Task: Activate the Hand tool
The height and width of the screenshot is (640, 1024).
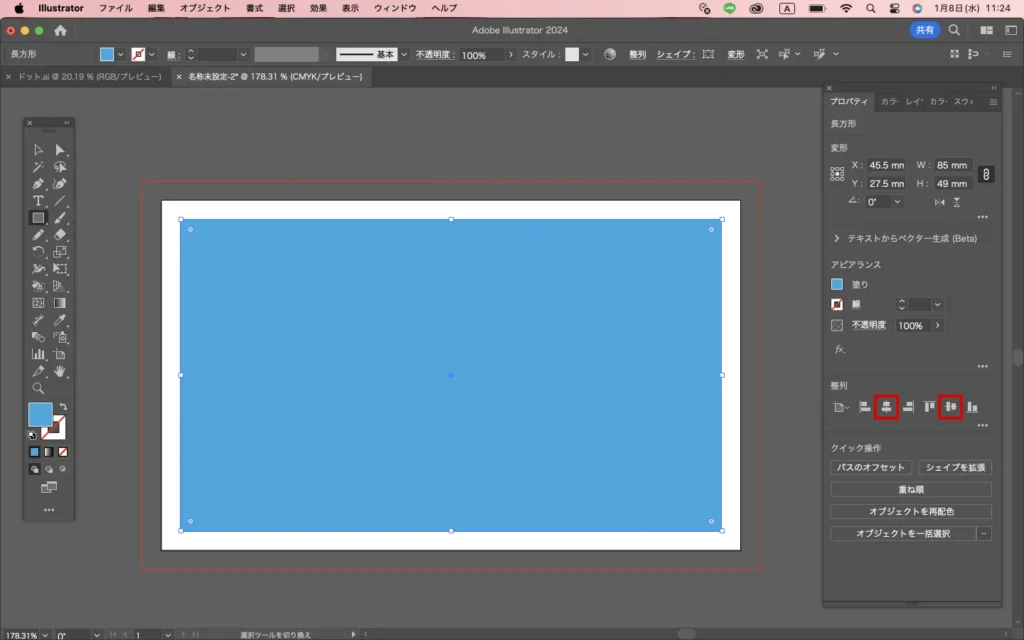Action: [x=60, y=371]
